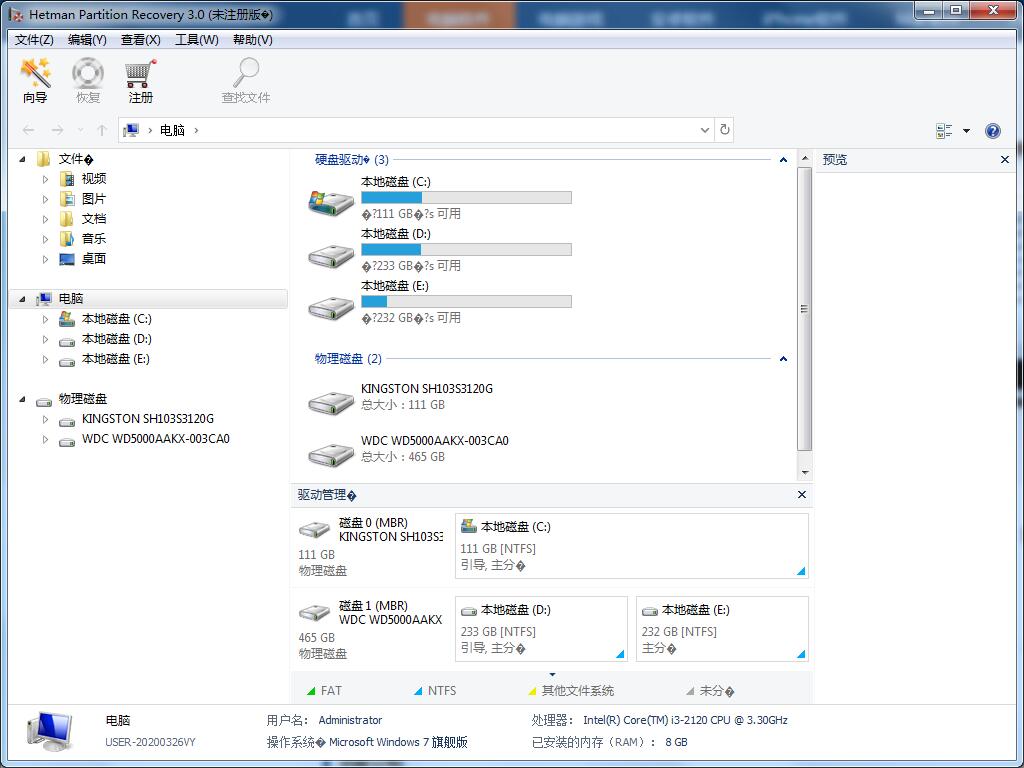Select the C: drive icon in drive list
The height and width of the screenshot is (768, 1024).
pos(331,202)
